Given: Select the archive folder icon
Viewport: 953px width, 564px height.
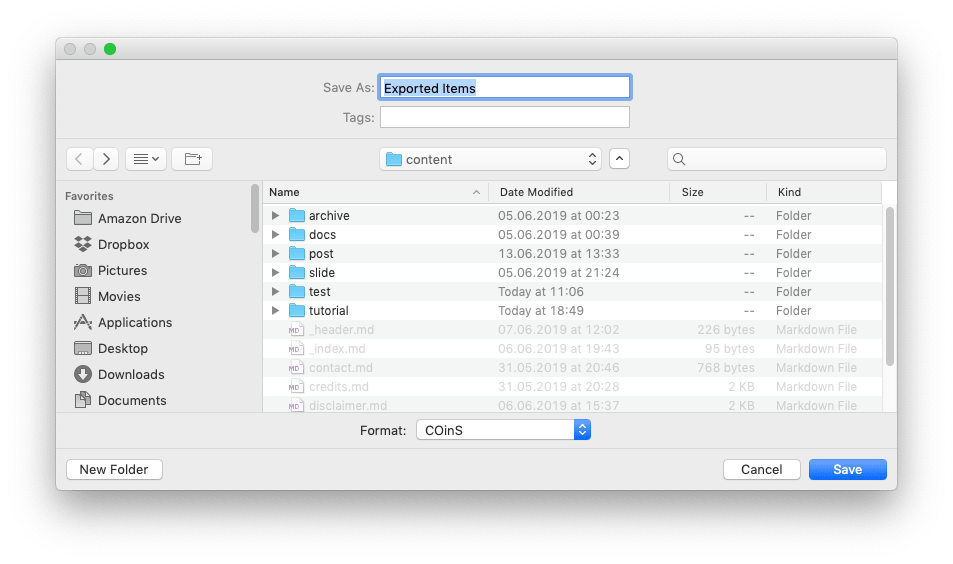Looking at the screenshot, I should [x=297, y=215].
